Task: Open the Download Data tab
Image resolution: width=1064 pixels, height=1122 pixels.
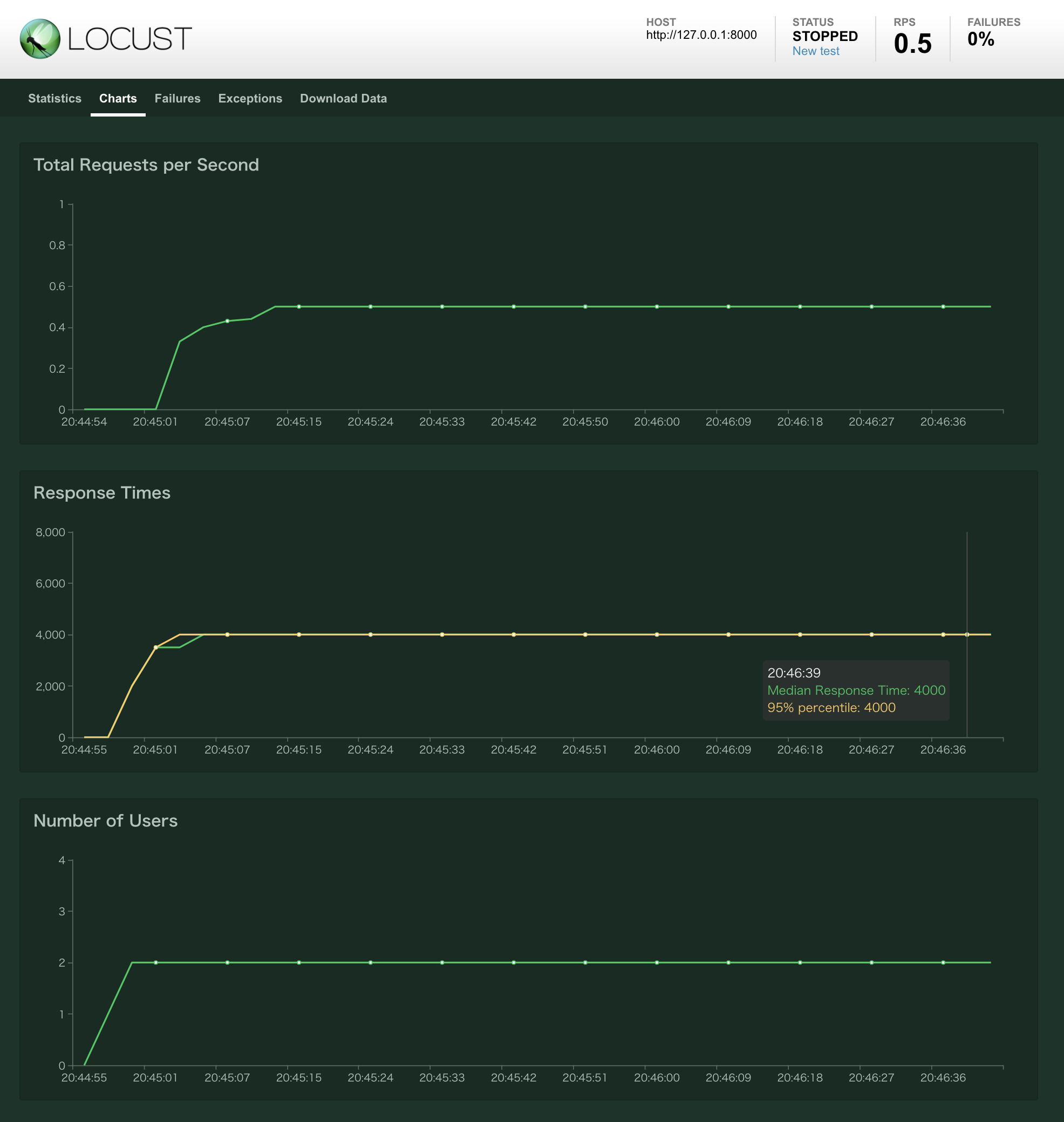Action: coord(343,98)
